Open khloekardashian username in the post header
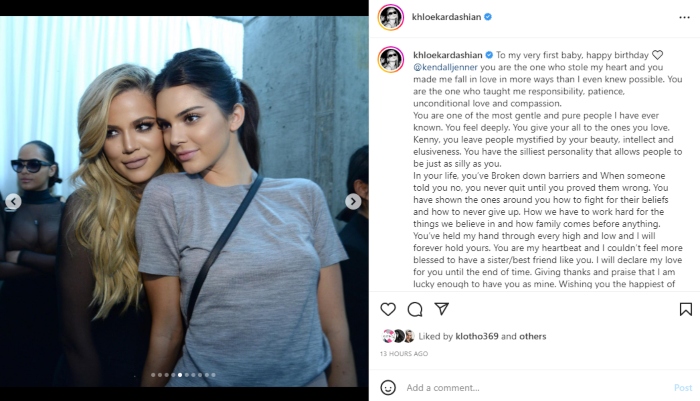 [x=446, y=17]
